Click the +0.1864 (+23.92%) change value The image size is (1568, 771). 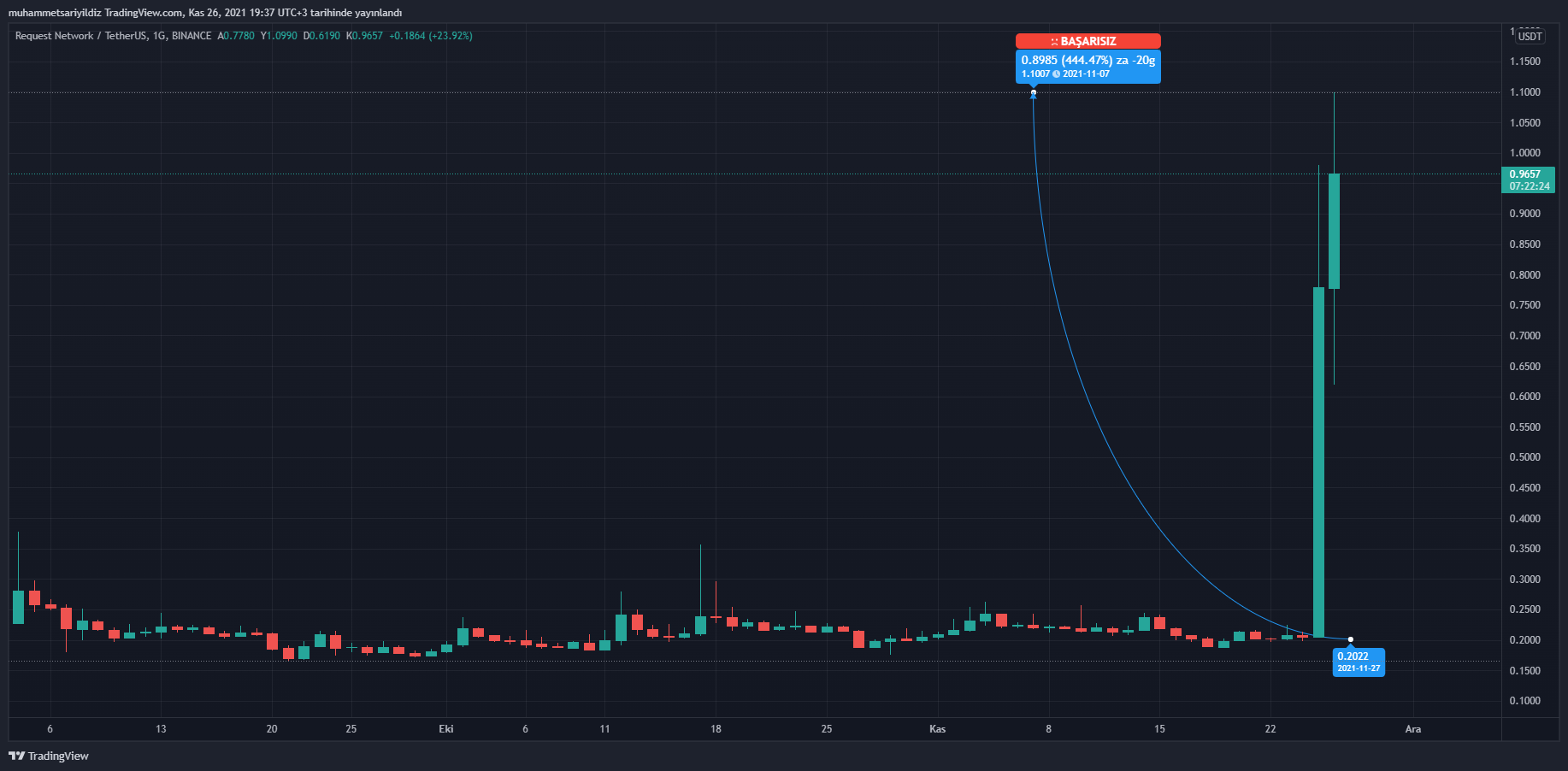(x=430, y=36)
